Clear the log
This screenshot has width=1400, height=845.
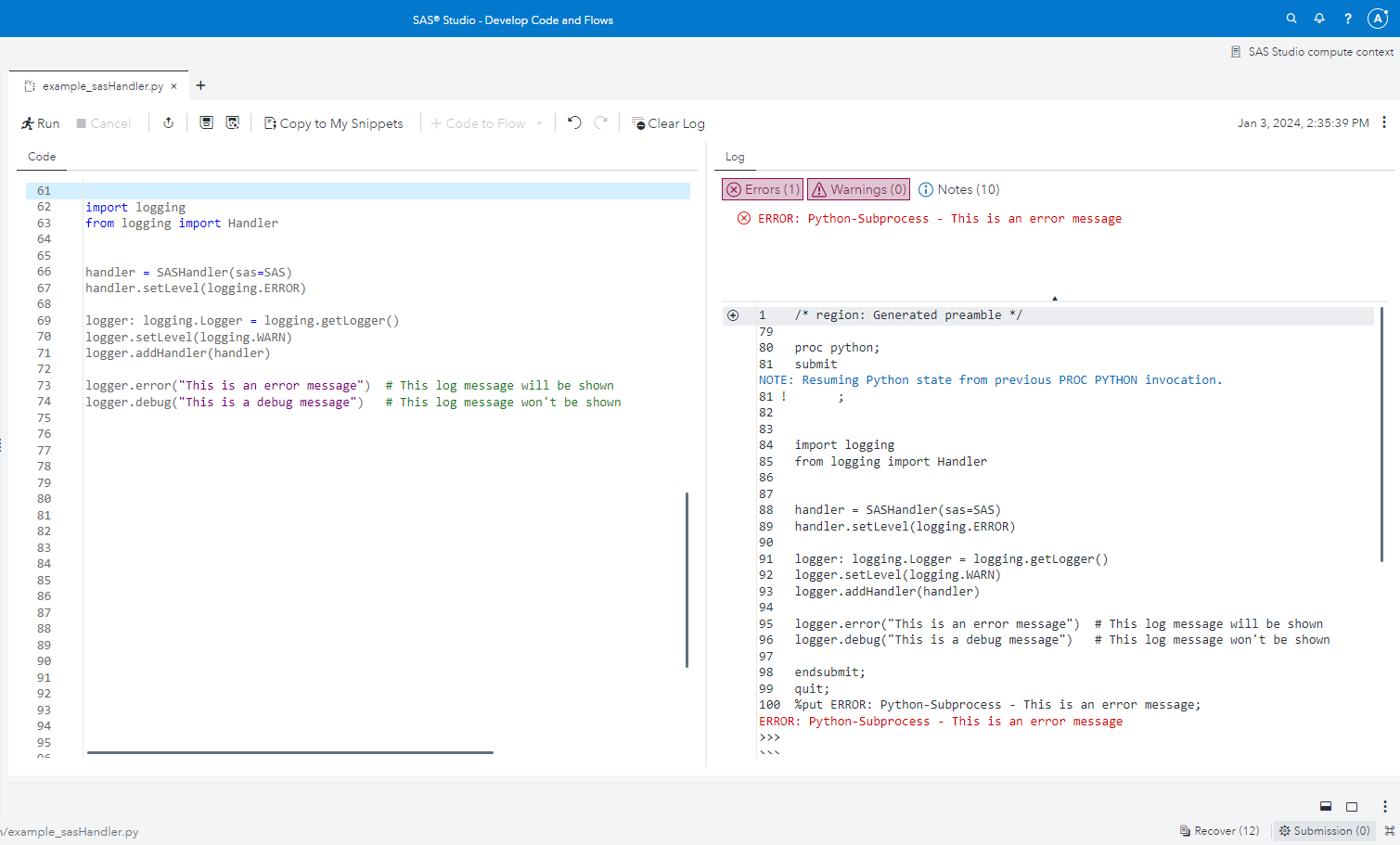[x=668, y=123]
